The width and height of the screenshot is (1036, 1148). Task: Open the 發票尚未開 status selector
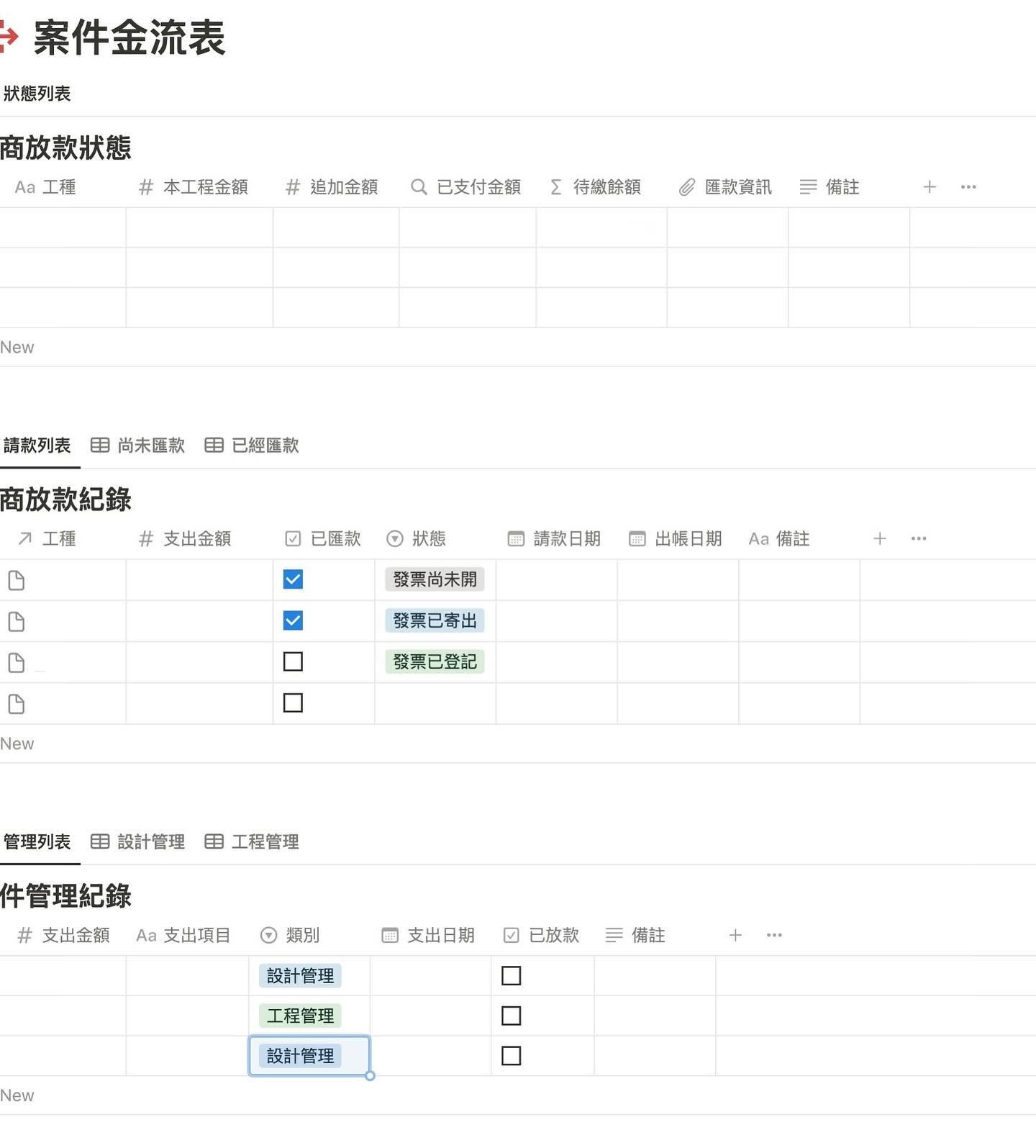(x=435, y=579)
